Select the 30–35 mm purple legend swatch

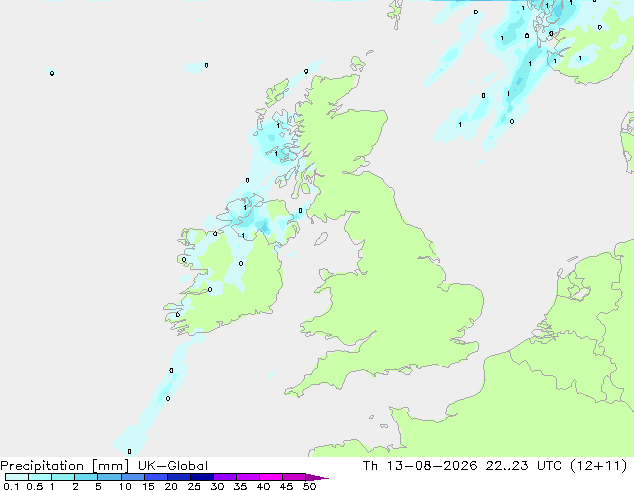tap(225, 477)
